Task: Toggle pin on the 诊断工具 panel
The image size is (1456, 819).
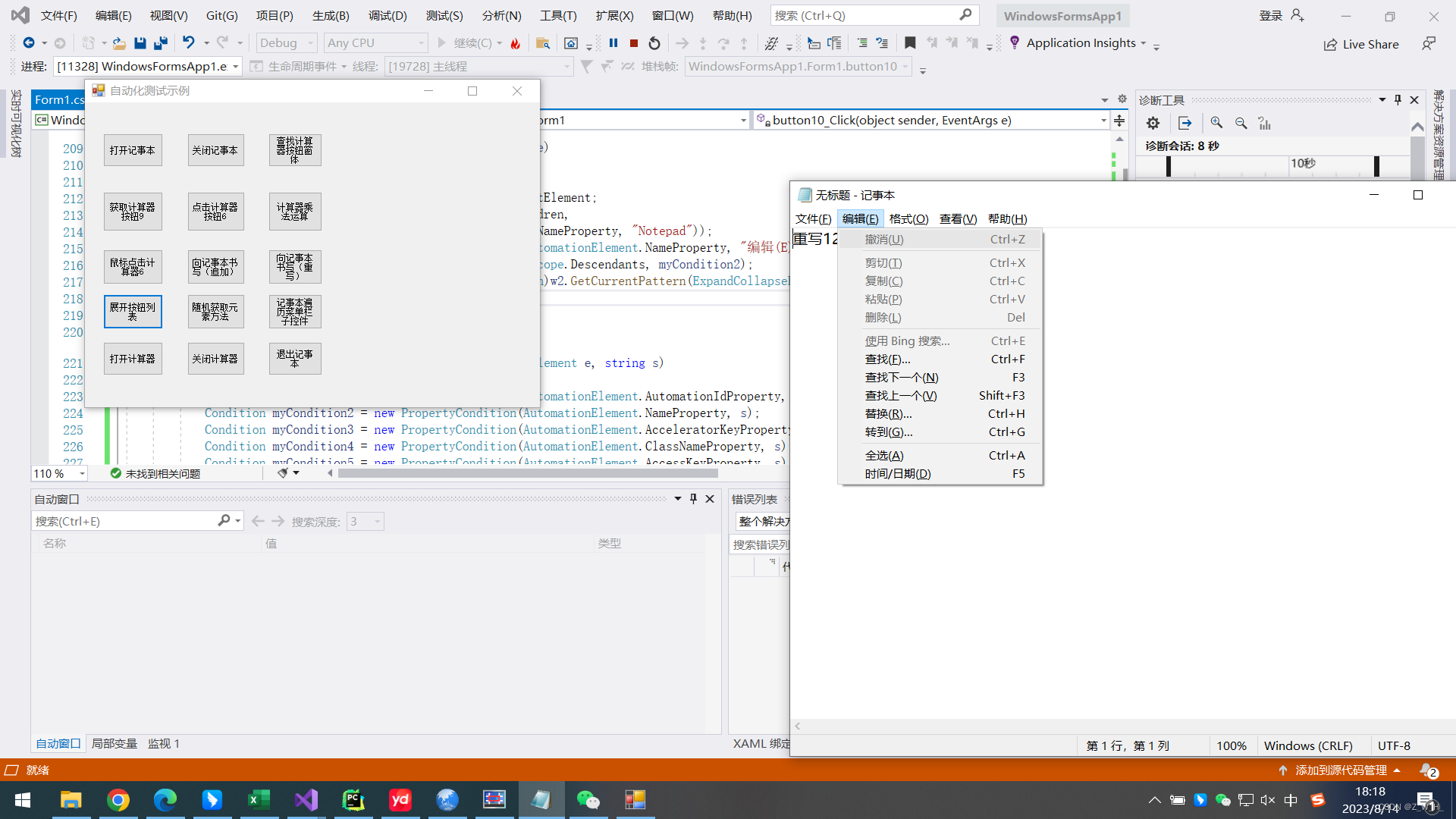Action: [x=1398, y=99]
